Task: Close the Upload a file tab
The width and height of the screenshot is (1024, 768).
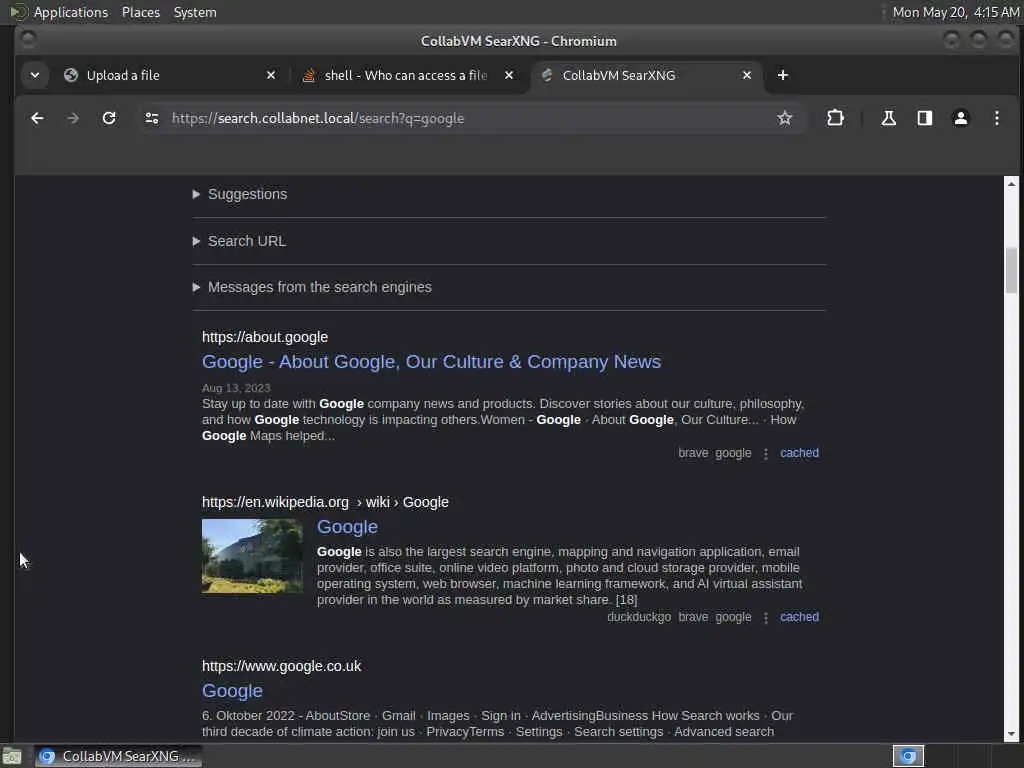Action: (x=271, y=75)
